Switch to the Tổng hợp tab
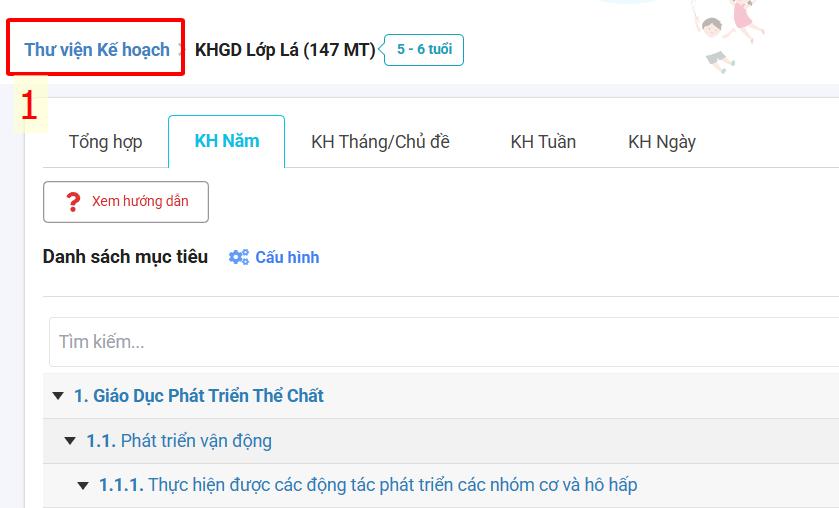This screenshot has height=508, width=839. pyautogui.click(x=105, y=142)
